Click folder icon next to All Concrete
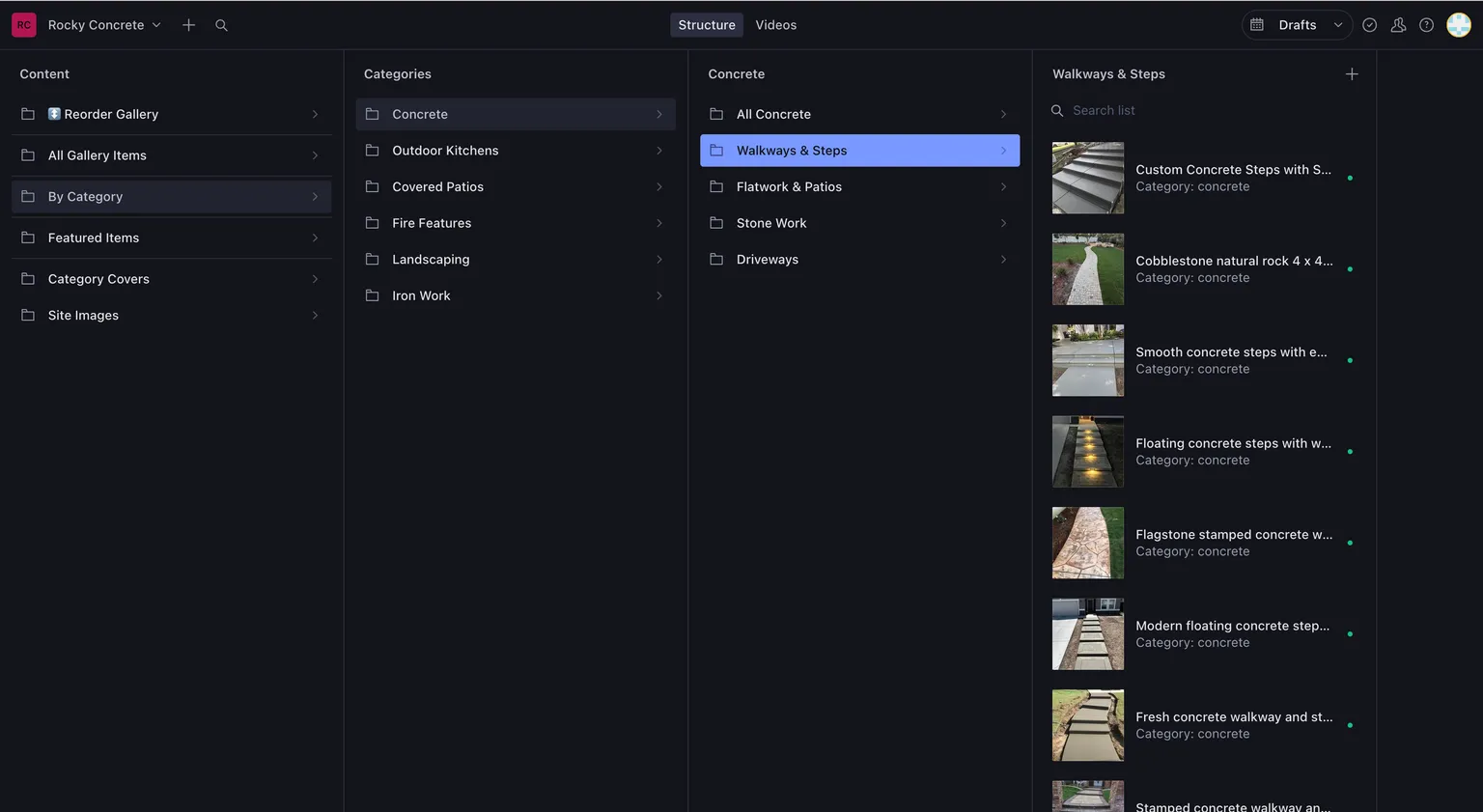This screenshot has width=1483, height=812. click(716, 114)
